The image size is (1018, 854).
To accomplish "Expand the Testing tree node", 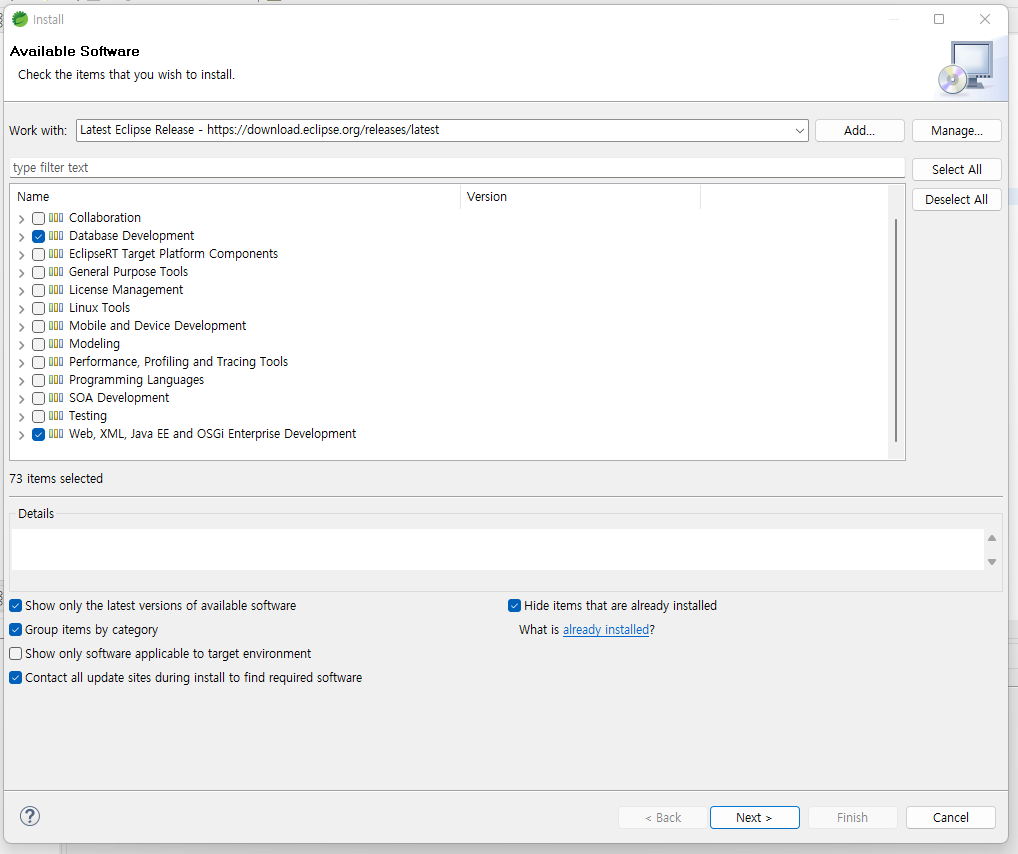I will pyautogui.click(x=21, y=417).
